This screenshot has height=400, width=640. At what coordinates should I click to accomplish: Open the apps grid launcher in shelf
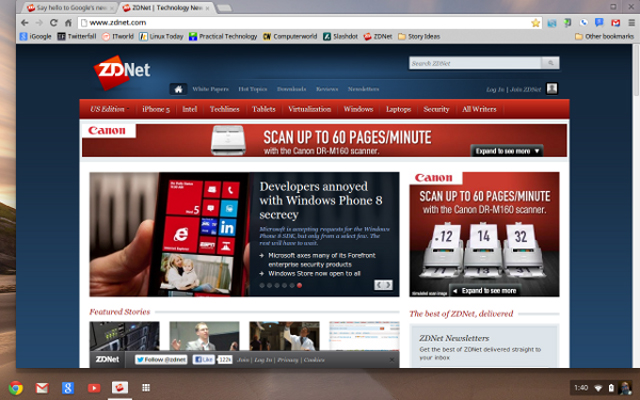coord(146,388)
